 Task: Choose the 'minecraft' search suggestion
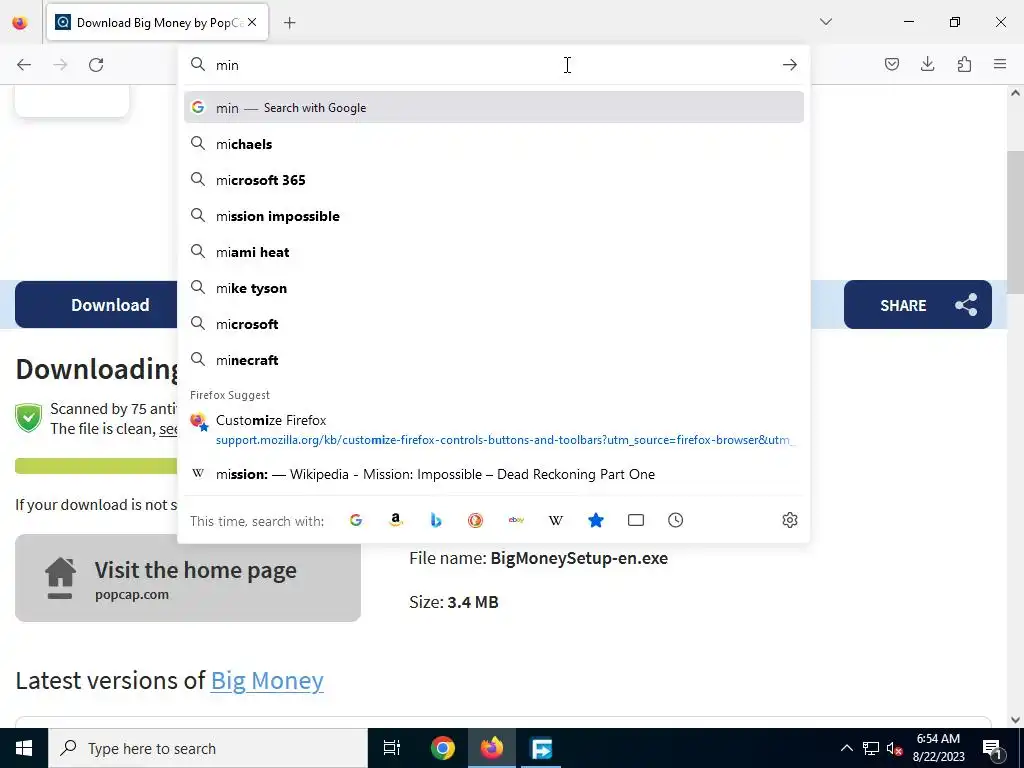coord(494,359)
